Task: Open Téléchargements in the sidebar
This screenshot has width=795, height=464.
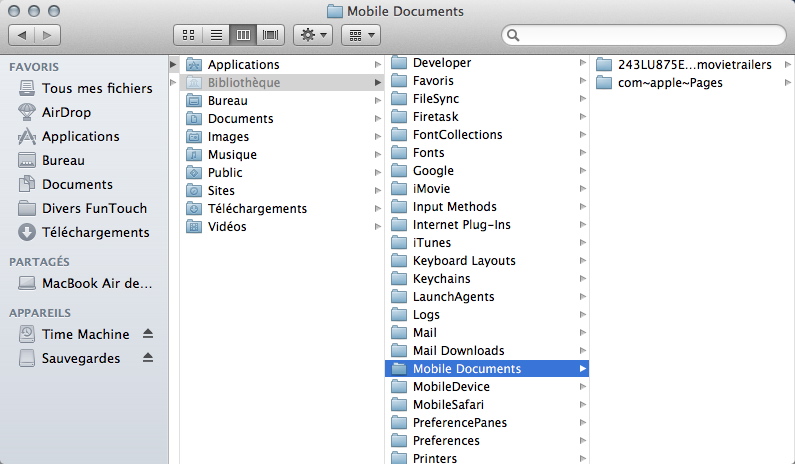Action: 84,232
